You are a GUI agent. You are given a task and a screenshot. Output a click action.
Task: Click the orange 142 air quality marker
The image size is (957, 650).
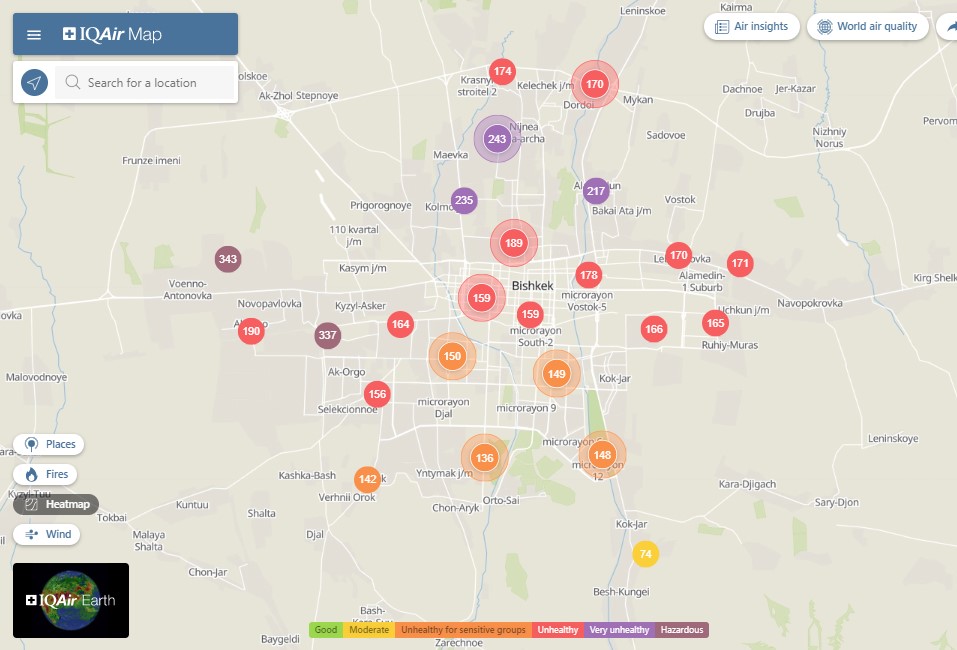[x=367, y=479]
